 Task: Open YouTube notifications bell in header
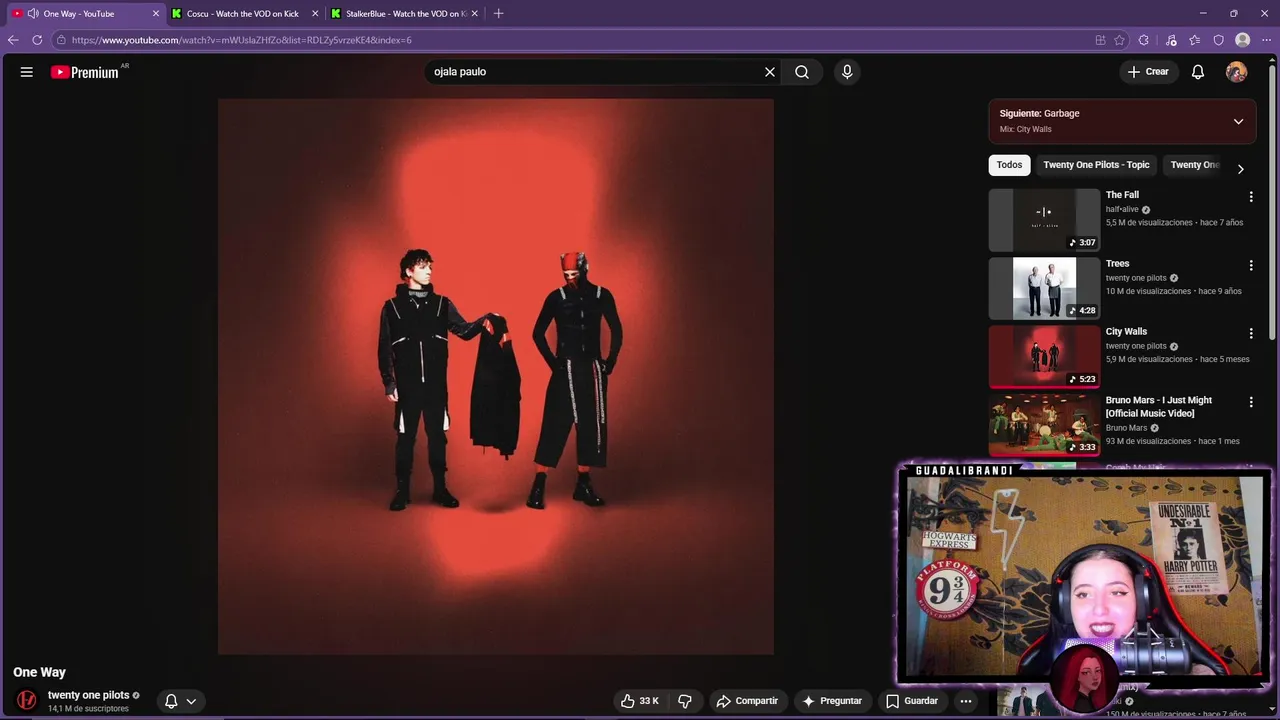[1198, 72]
